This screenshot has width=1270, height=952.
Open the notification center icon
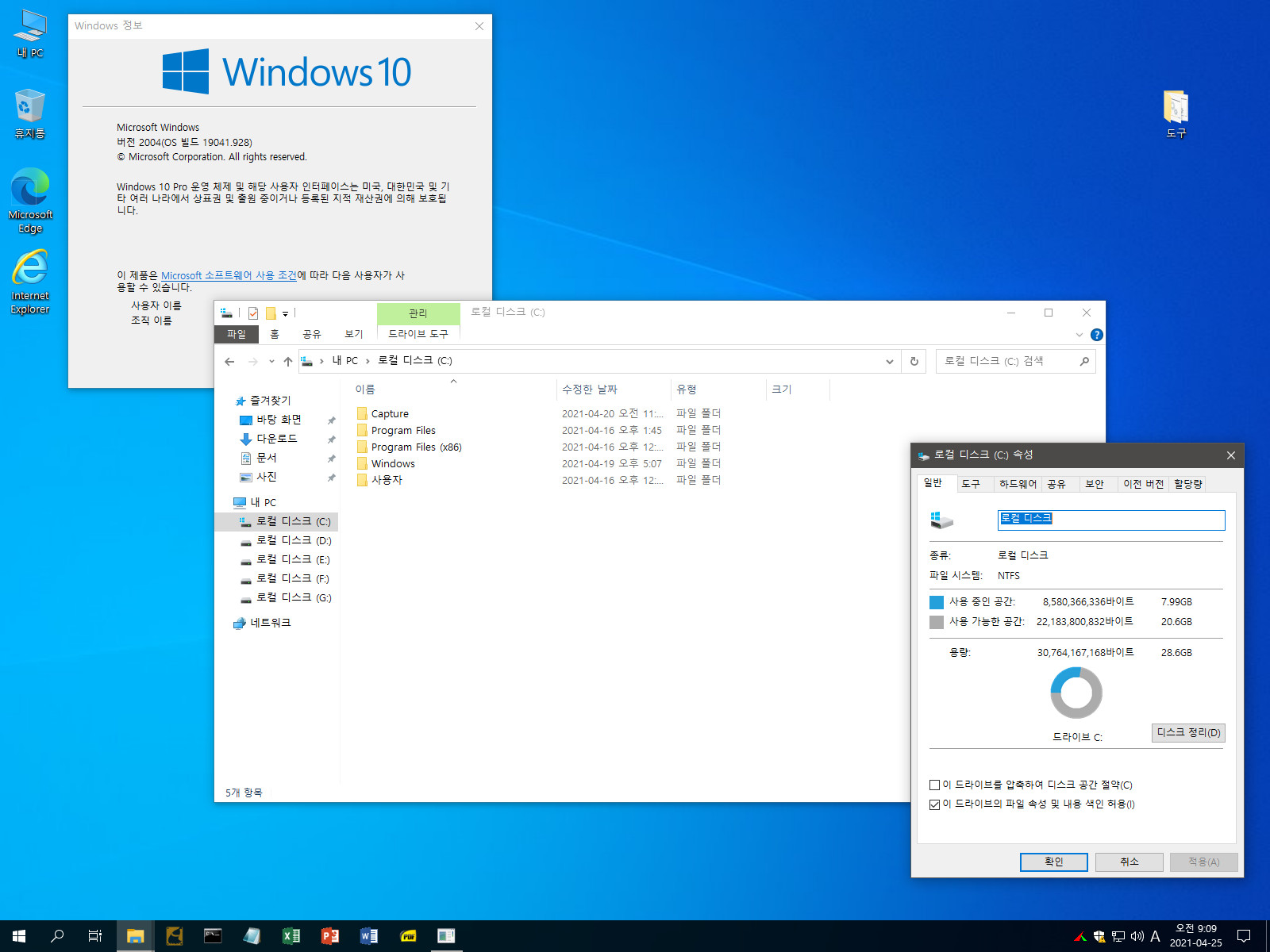pyautogui.click(x=1244, y=936)
